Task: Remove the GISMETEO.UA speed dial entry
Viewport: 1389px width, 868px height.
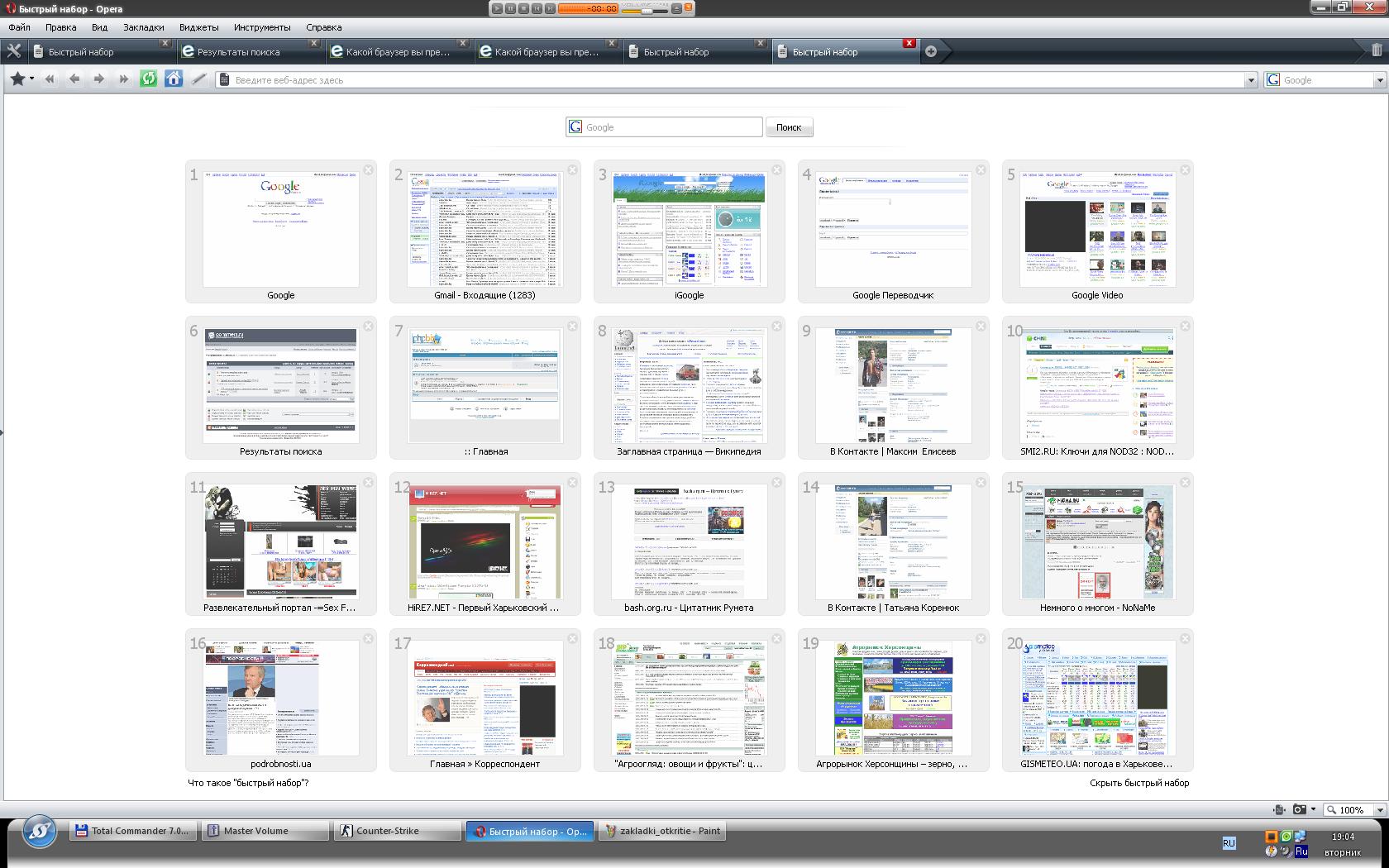Action: pyautogui.click(x=1185, y=638)
